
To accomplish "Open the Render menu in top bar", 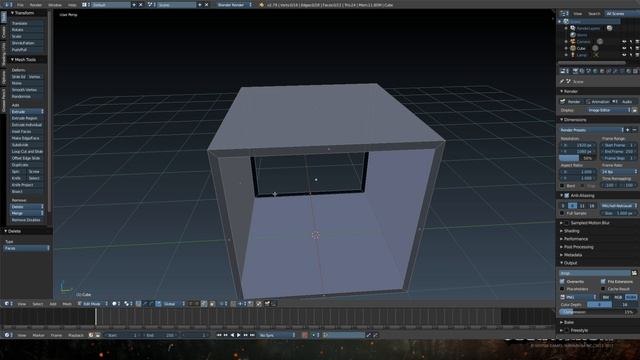I will click(x=36, y=5).
